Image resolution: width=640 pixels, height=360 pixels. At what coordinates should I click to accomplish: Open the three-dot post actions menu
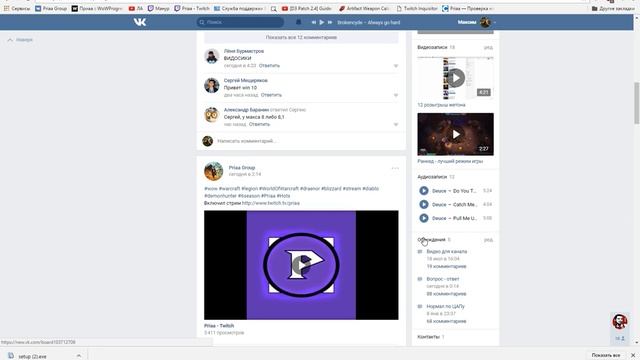(395, 168)
